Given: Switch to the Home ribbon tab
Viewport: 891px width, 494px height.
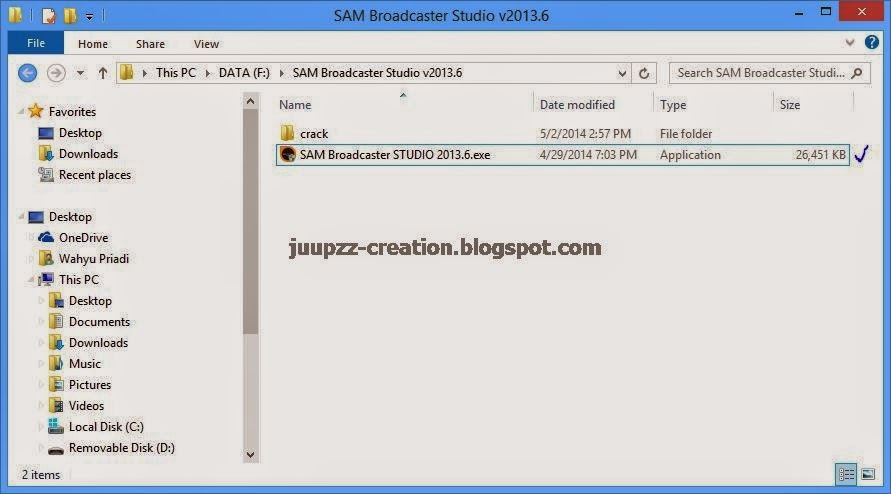Looking at the screenshot, I should pyautogui.click(x=93, y=44).
